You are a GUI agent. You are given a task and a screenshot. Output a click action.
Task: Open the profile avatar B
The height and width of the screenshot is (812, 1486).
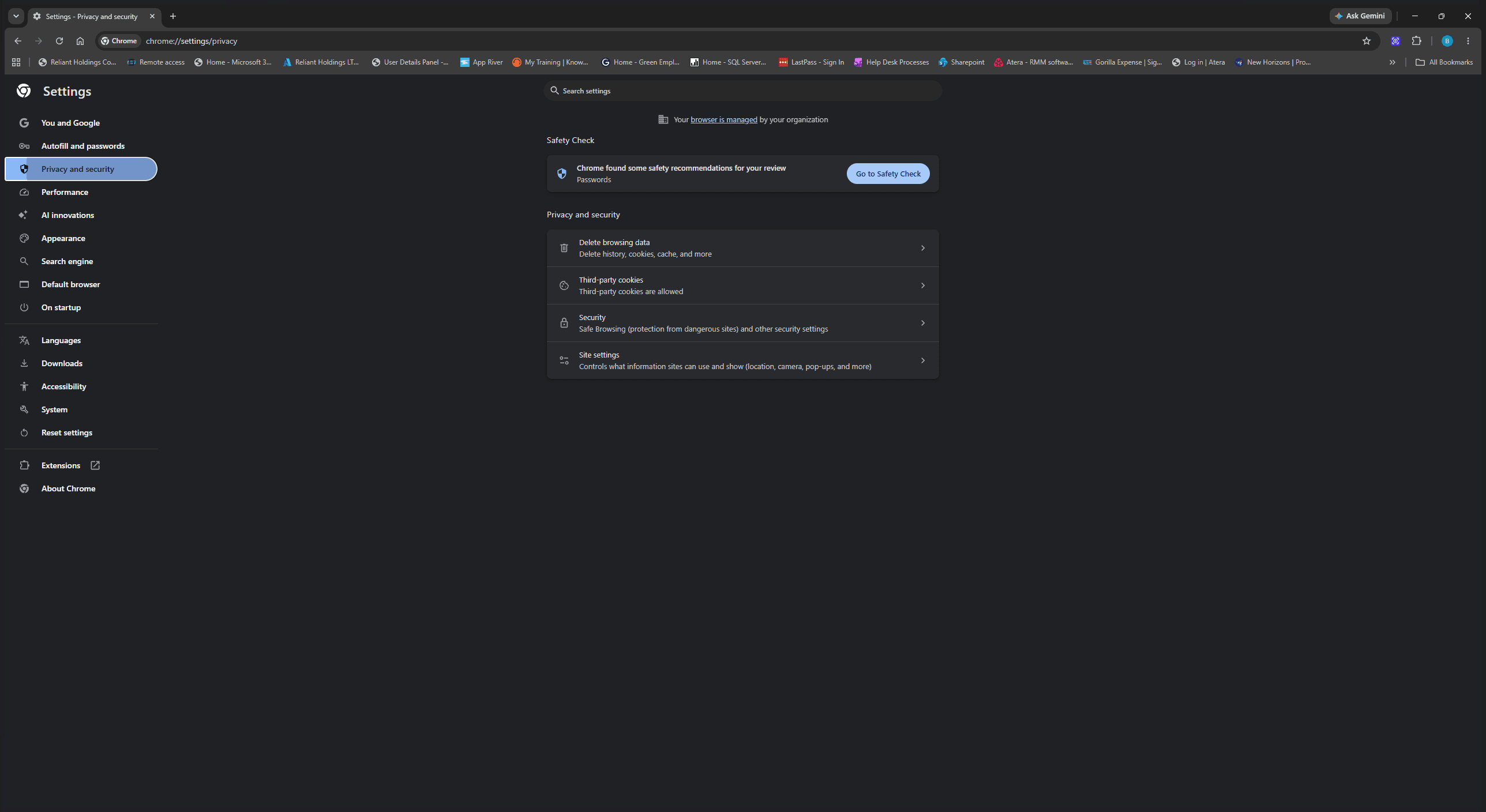pos(1447,41)
